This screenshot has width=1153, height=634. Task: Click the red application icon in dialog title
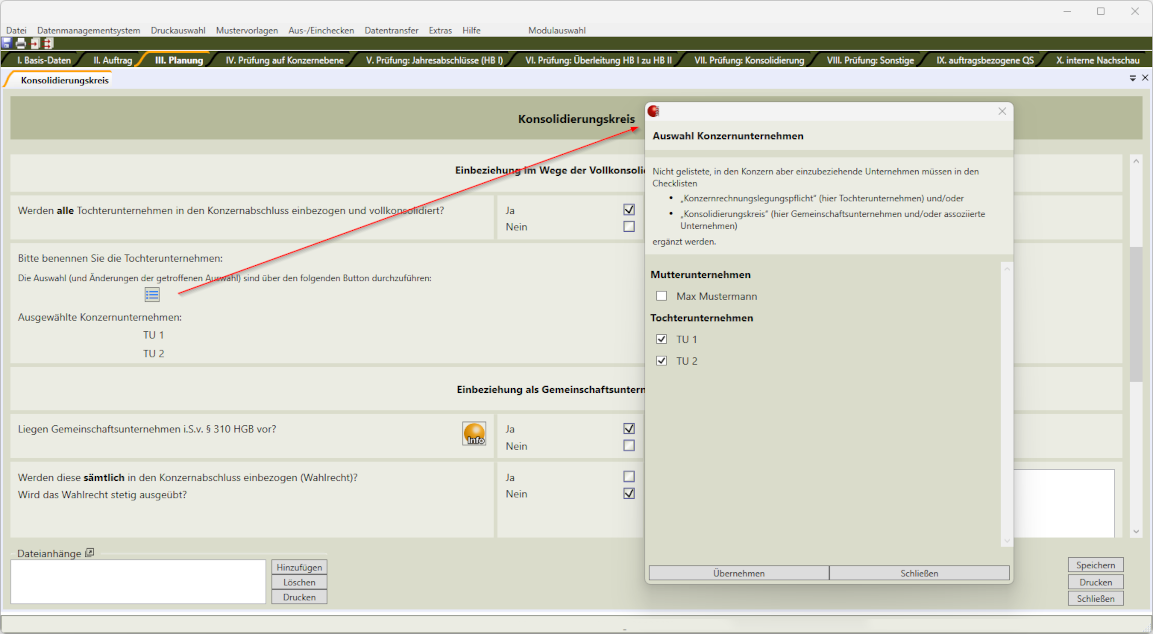tap(654, 111)
